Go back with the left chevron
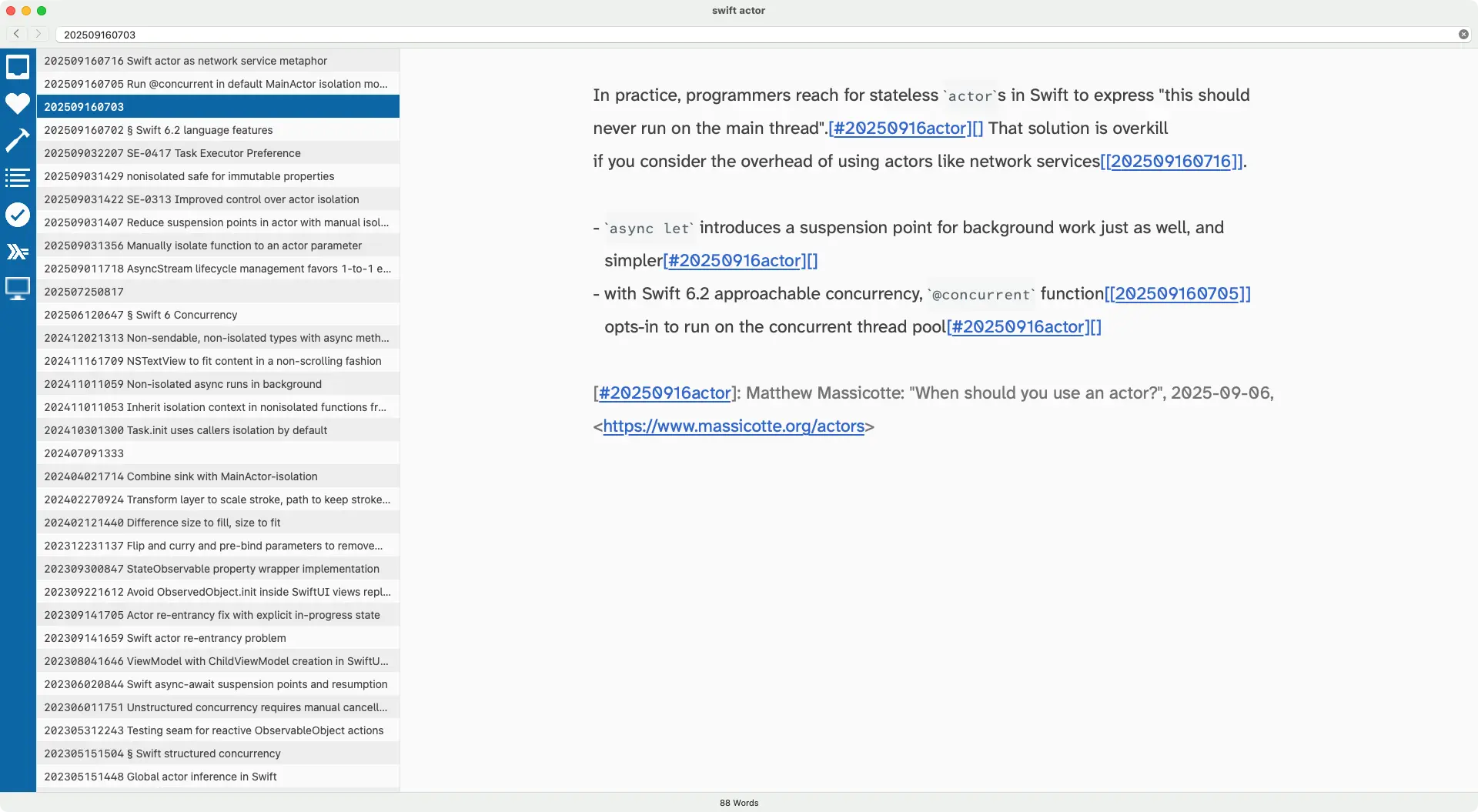1478x812 pixels. pyautogui.click(x=16, y=34)
